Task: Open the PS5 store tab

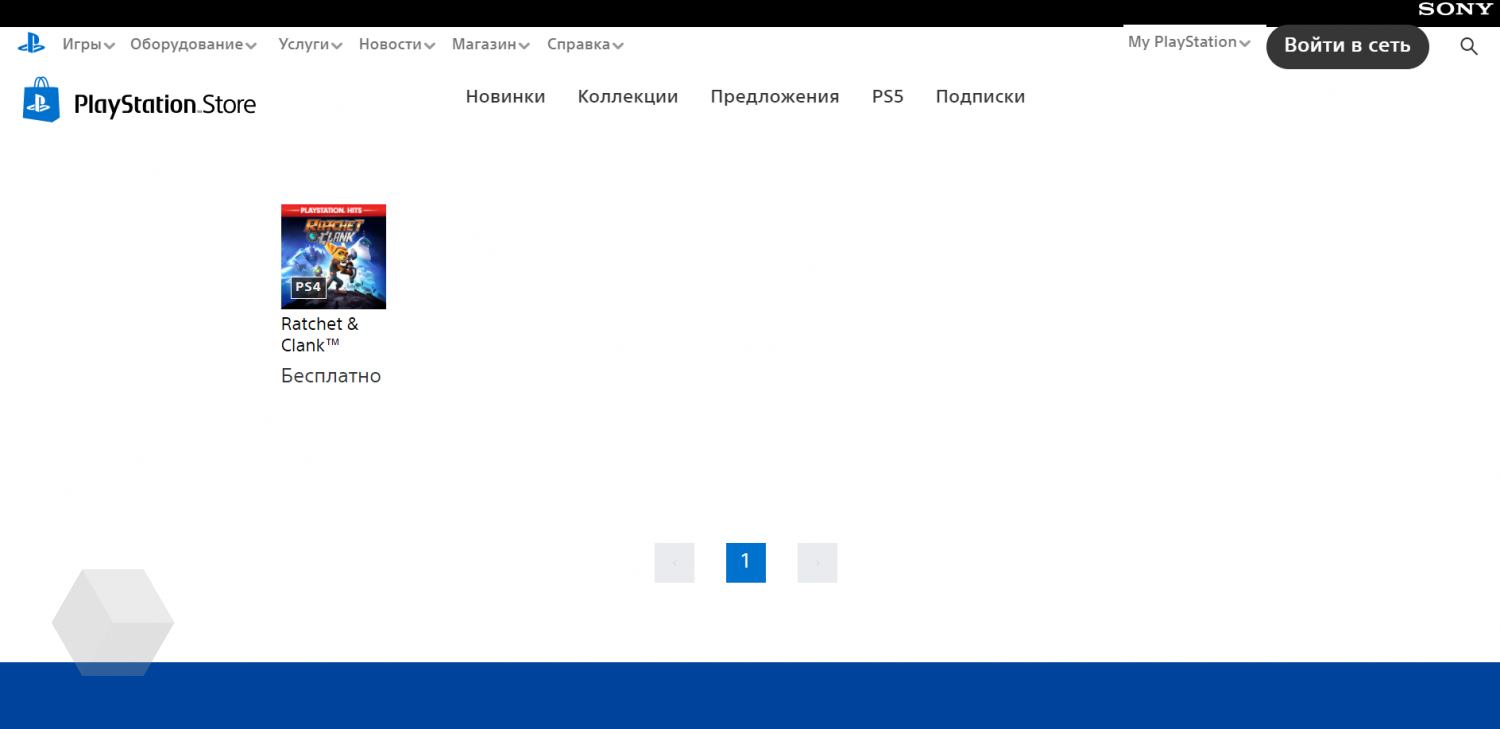Action: pos(888,96)
